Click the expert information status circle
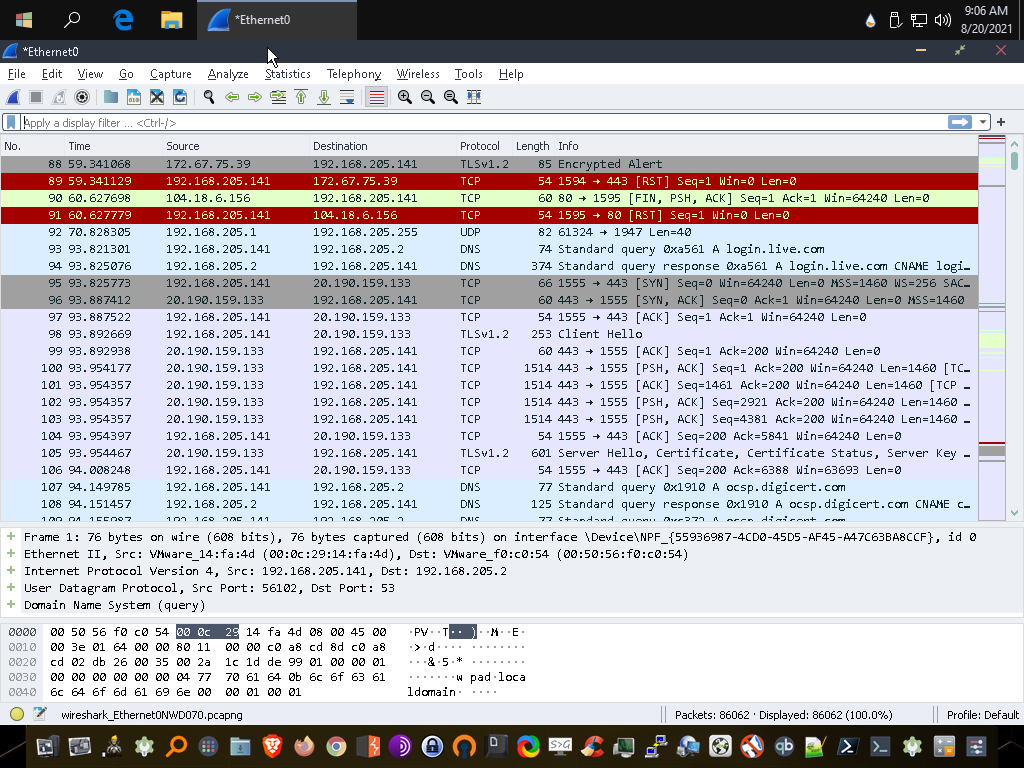This screenshot has width=1024, height=768. tap(17, 714)
